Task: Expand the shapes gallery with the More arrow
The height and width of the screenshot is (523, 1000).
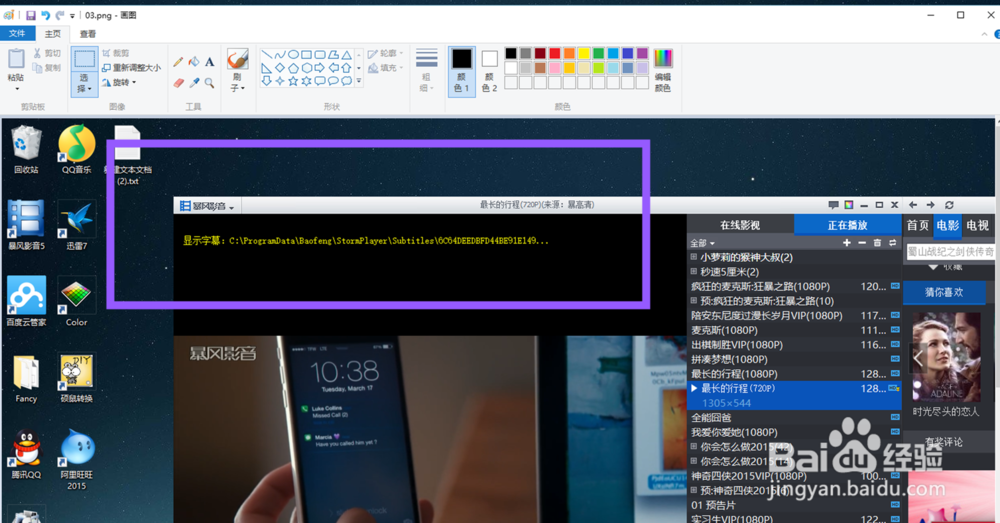Action: [359, 81]
